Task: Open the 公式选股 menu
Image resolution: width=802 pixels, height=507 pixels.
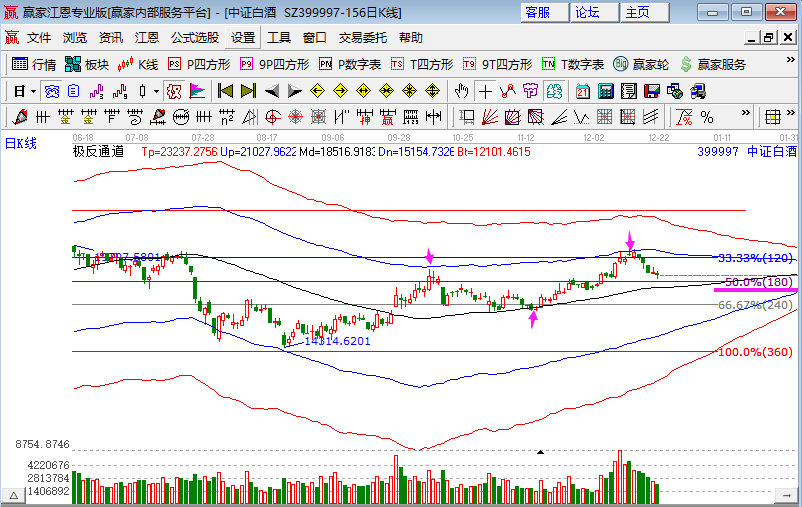Action: 195,38
